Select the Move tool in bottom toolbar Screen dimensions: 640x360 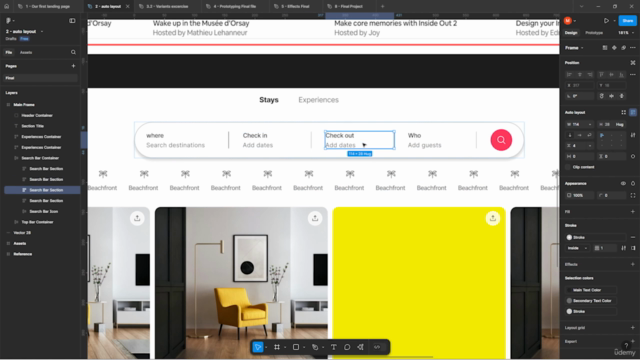[258, 347]
